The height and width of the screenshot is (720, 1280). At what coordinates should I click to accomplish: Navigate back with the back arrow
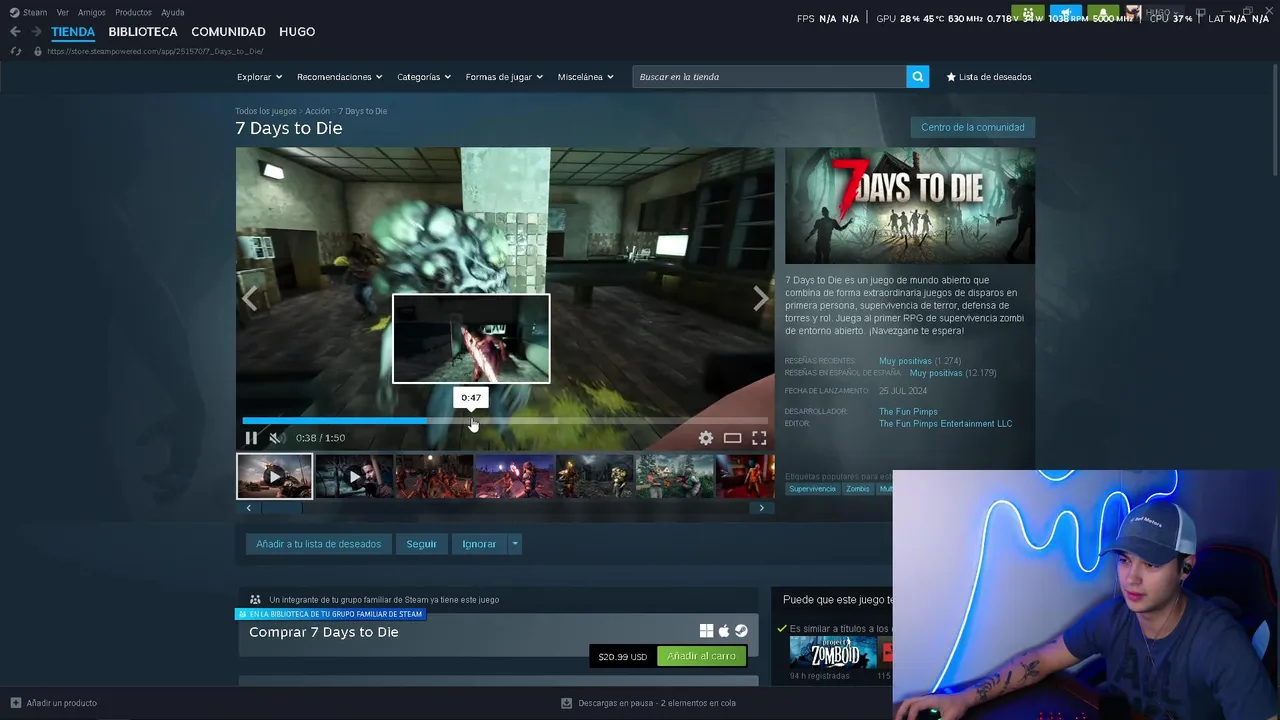click(15, 32)
